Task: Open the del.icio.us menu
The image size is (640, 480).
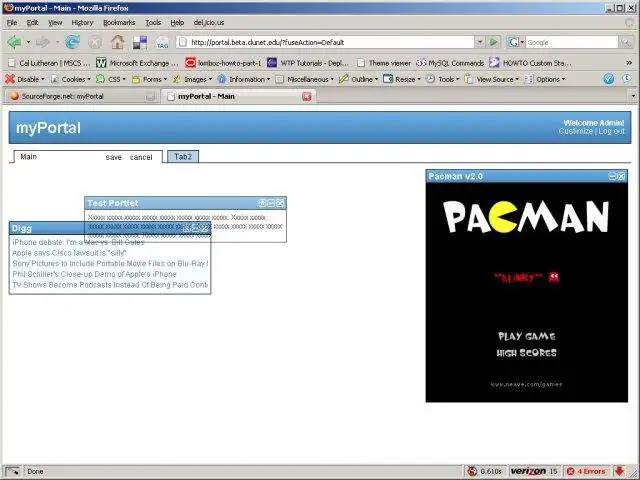Action: [209, 23]
